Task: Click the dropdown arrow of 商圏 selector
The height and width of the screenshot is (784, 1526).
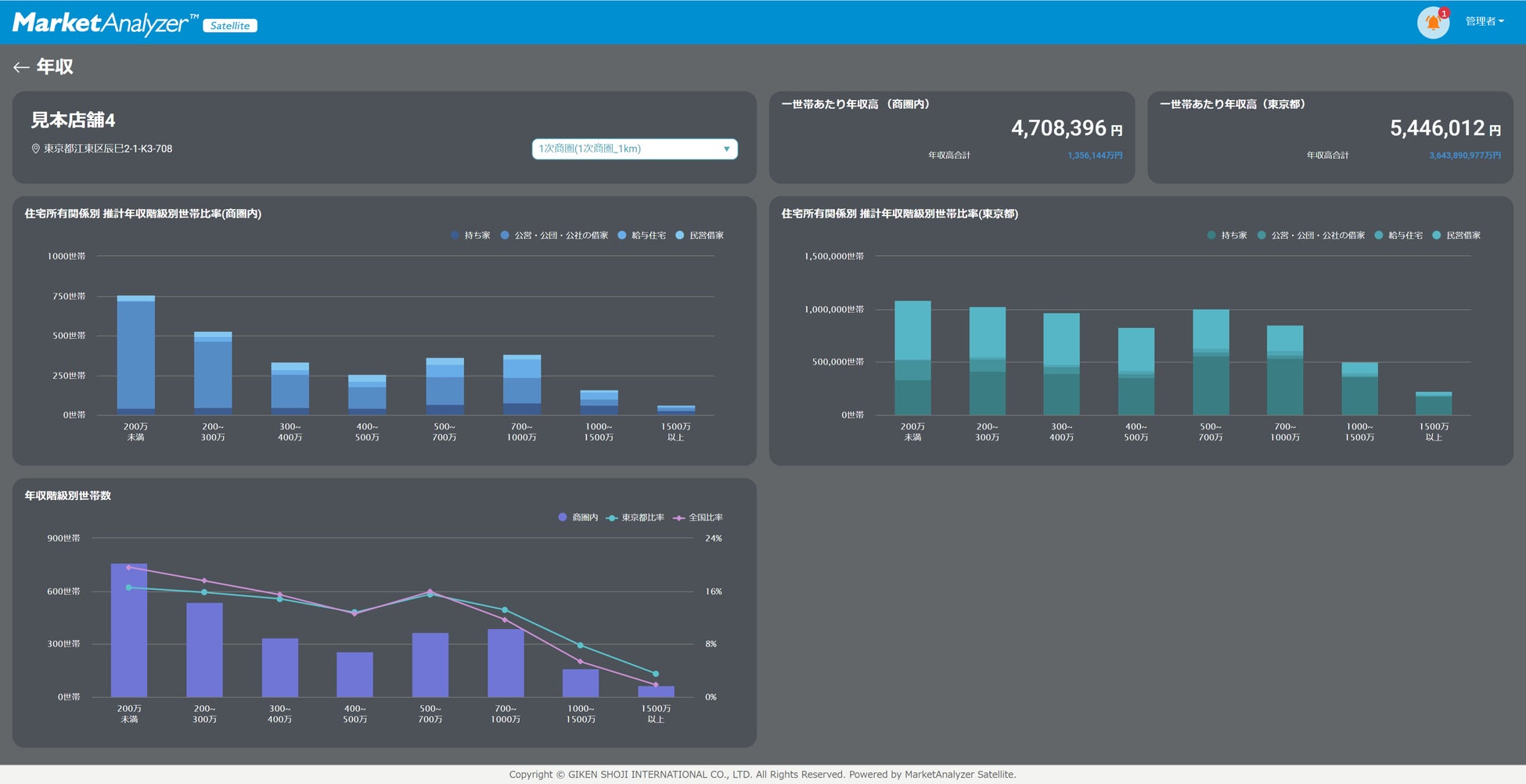Action: click(726, 149)
